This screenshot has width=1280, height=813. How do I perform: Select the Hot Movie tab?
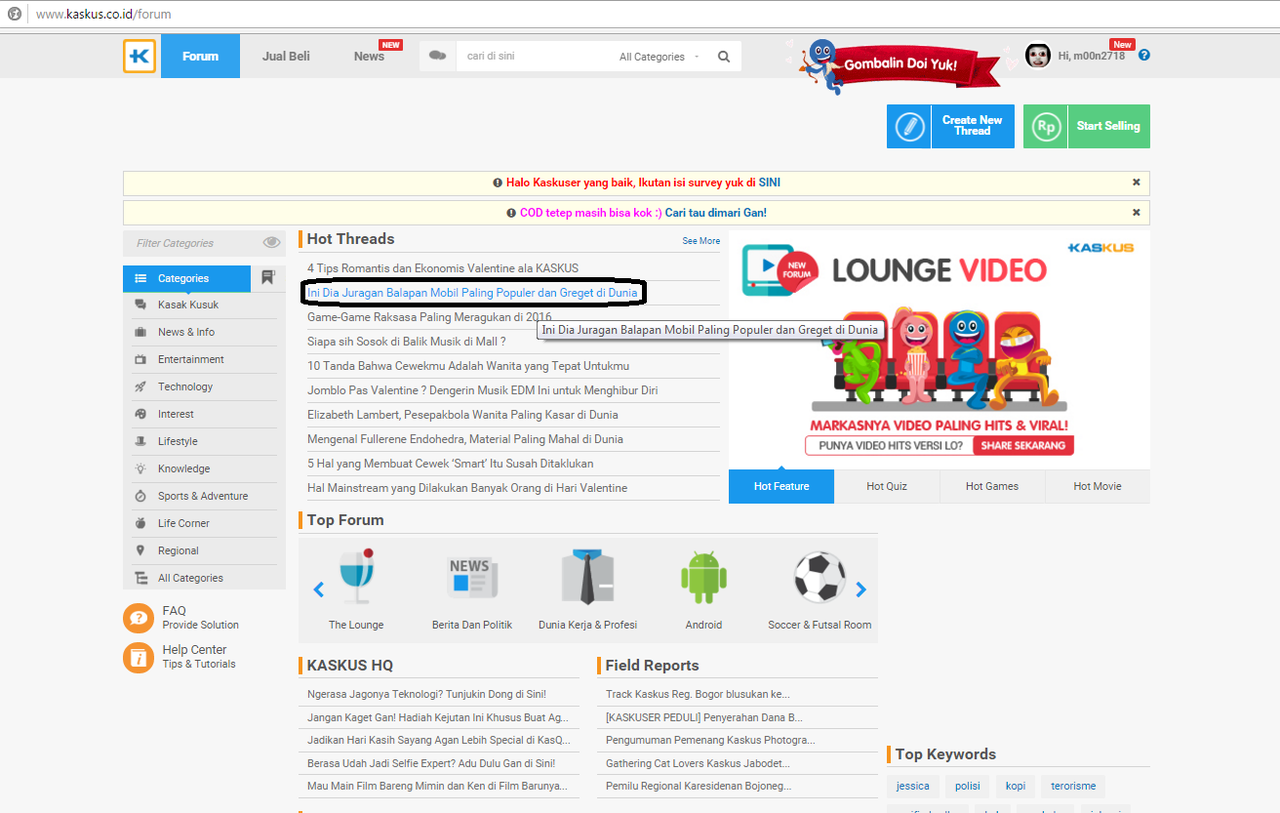1097,486
